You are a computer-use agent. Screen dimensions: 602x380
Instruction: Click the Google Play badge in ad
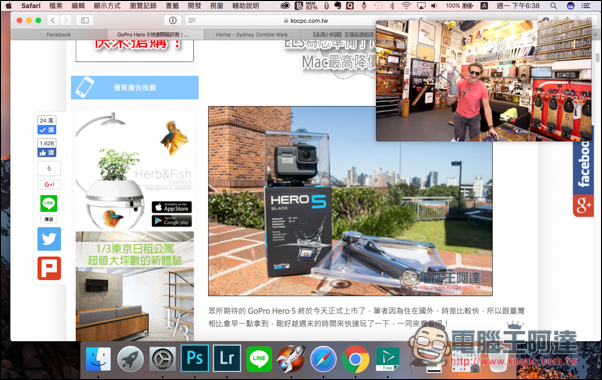pos(172,221)
